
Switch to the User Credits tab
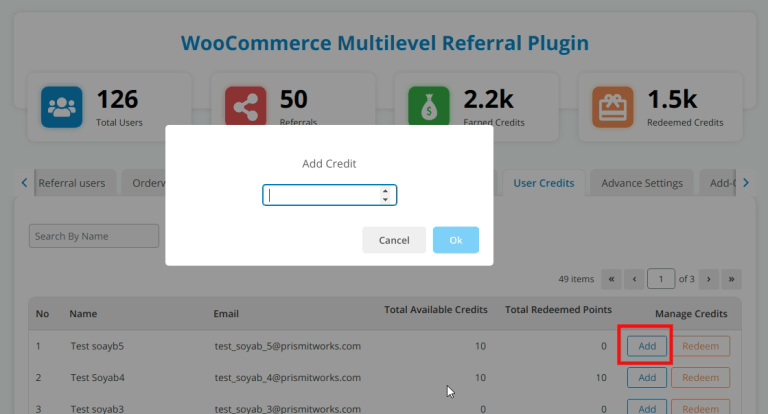(x=544, y=183)
